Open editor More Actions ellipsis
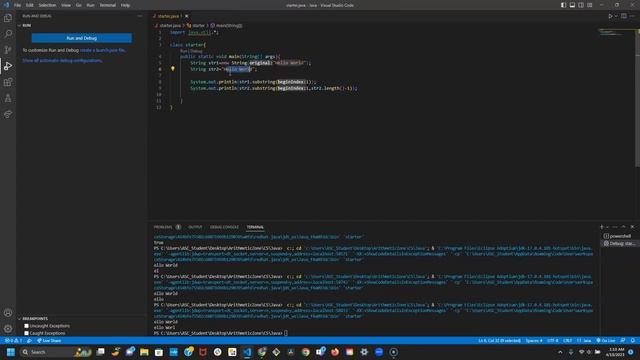 [x=632, y=16]
